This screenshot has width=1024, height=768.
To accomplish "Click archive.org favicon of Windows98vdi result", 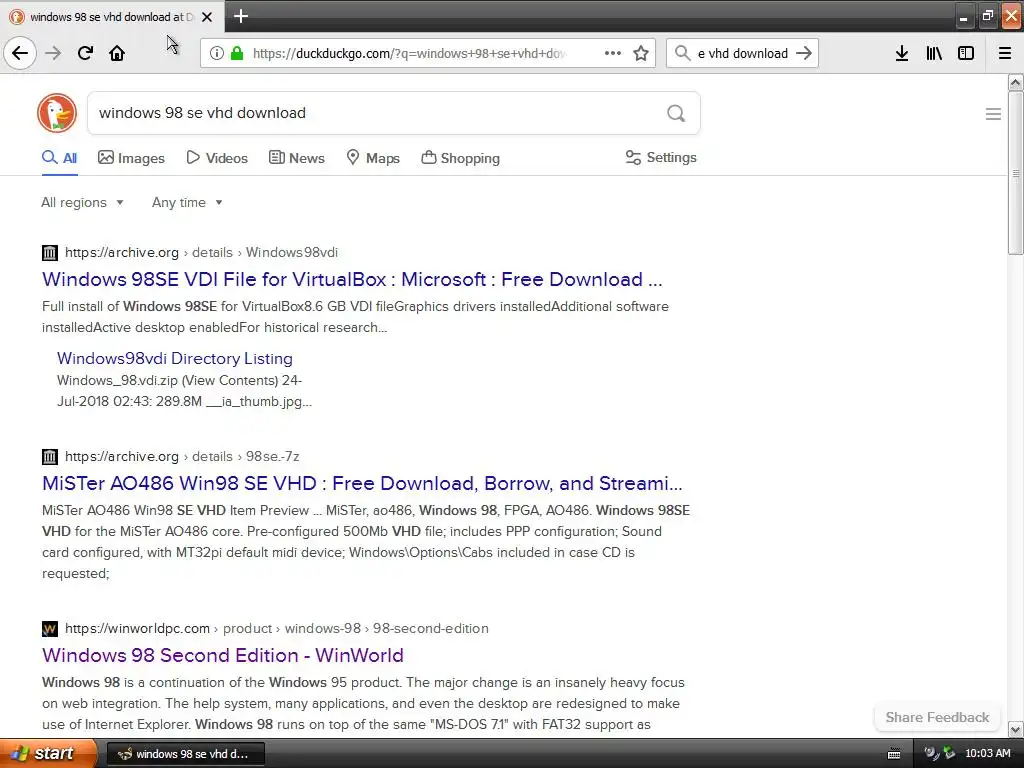I will pyautogui.click(x=50, y=253).
